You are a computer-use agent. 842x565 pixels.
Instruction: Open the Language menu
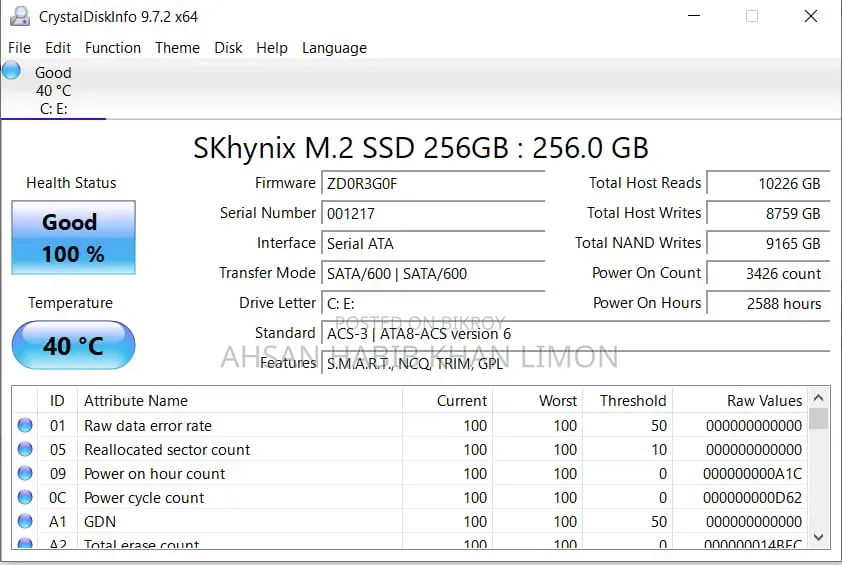(x=334, y=48)
